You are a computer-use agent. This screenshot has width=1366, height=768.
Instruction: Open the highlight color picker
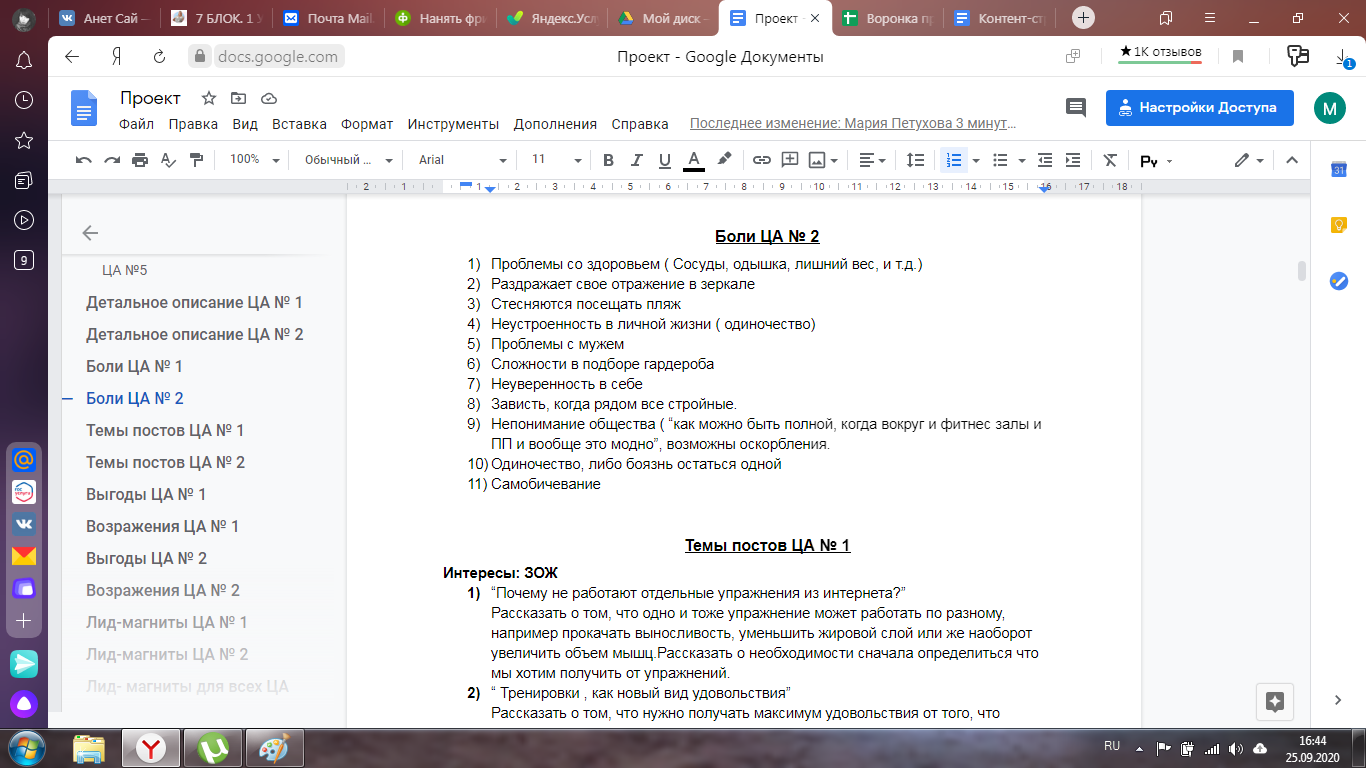point(724,160)
